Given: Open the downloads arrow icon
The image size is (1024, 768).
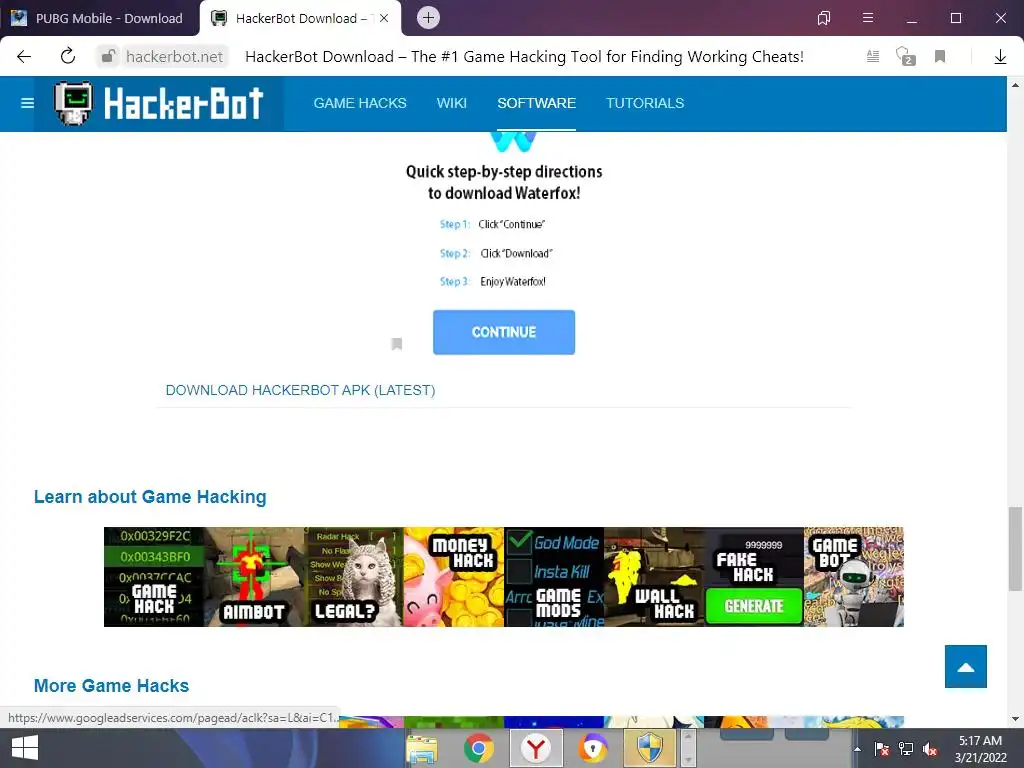Looking at the screenshot, I should point(1000,57).
